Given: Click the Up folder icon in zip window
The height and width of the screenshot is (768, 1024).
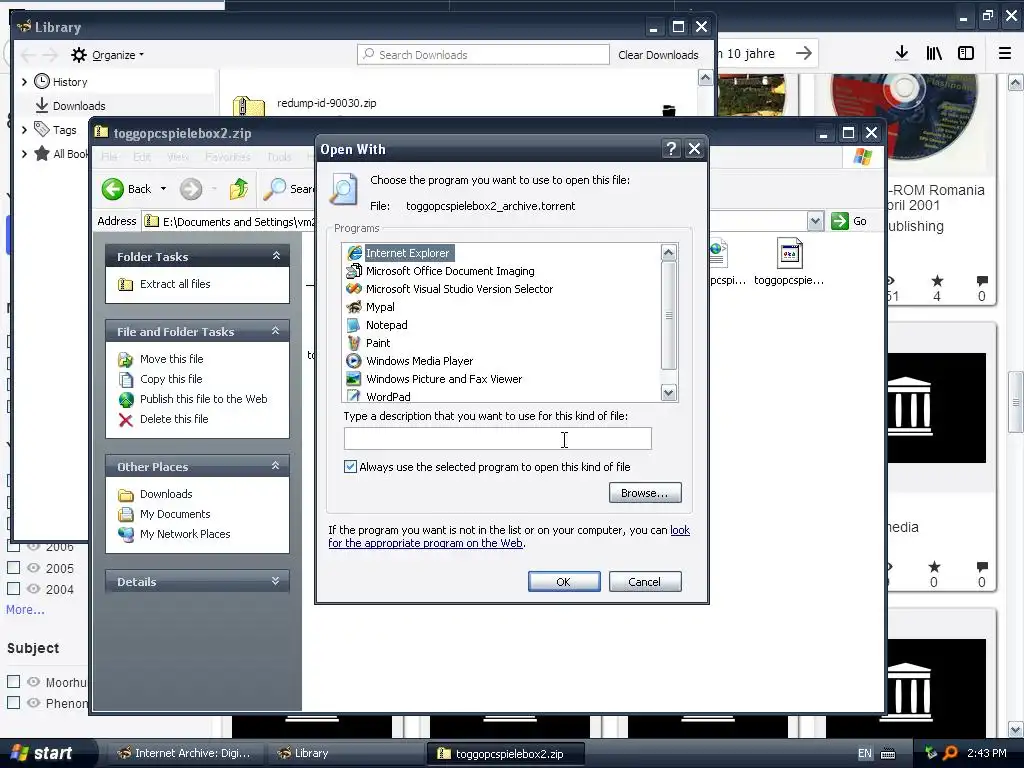Looking at the screenshot, I should click(239, 189).
